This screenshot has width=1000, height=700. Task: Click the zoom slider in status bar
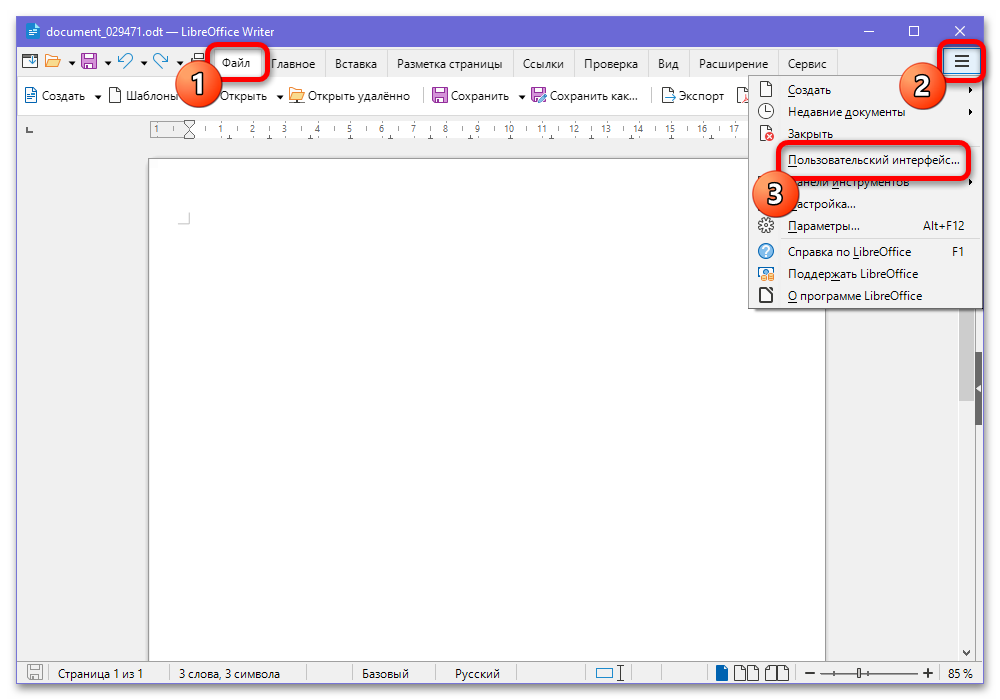coord(869,673)
